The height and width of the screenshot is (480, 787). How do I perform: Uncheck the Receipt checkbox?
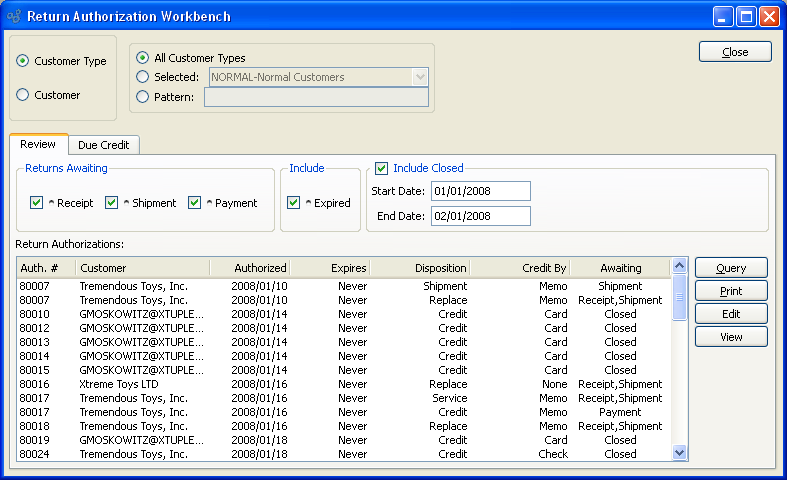click(x=37, y=203)
